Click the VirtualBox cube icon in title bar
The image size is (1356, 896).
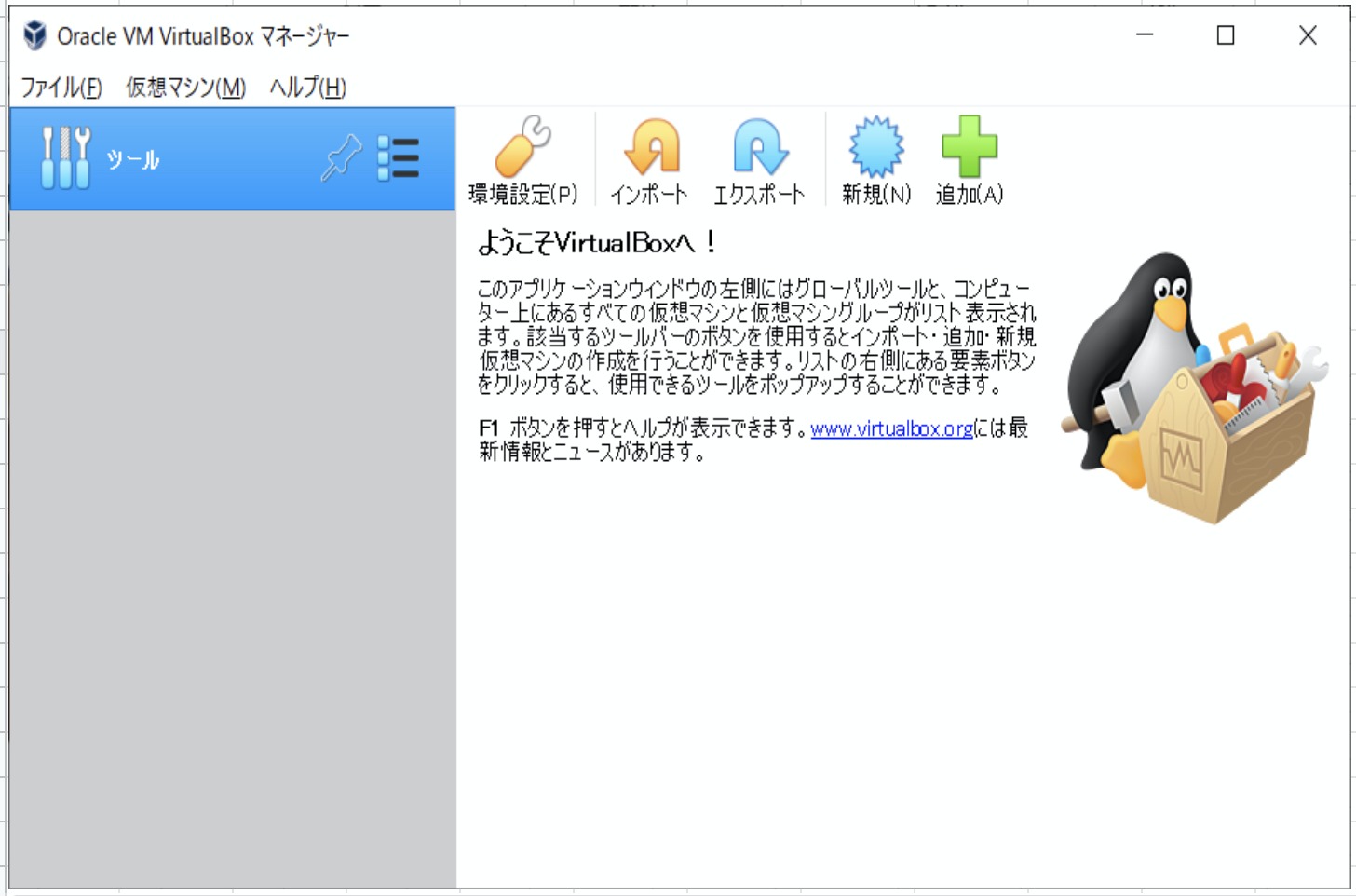point(34,35)
